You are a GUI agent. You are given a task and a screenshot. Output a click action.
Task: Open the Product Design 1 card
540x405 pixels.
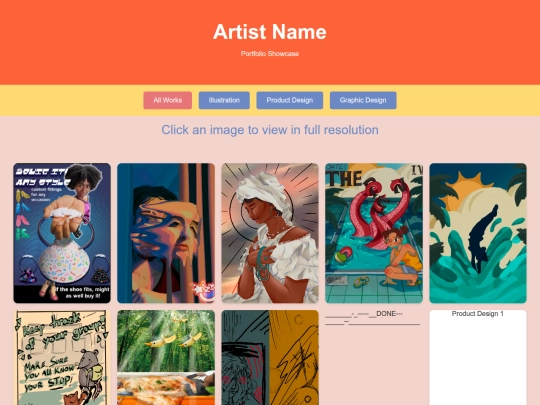pos(478,357)
